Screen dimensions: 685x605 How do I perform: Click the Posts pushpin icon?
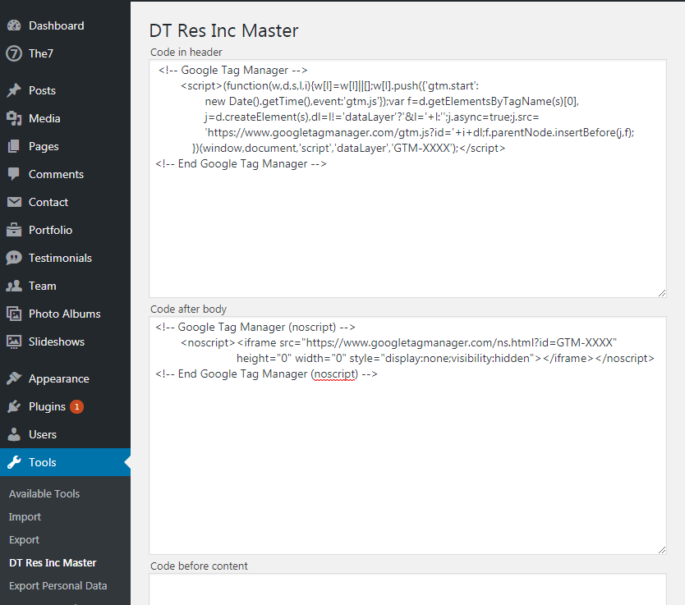14,90
